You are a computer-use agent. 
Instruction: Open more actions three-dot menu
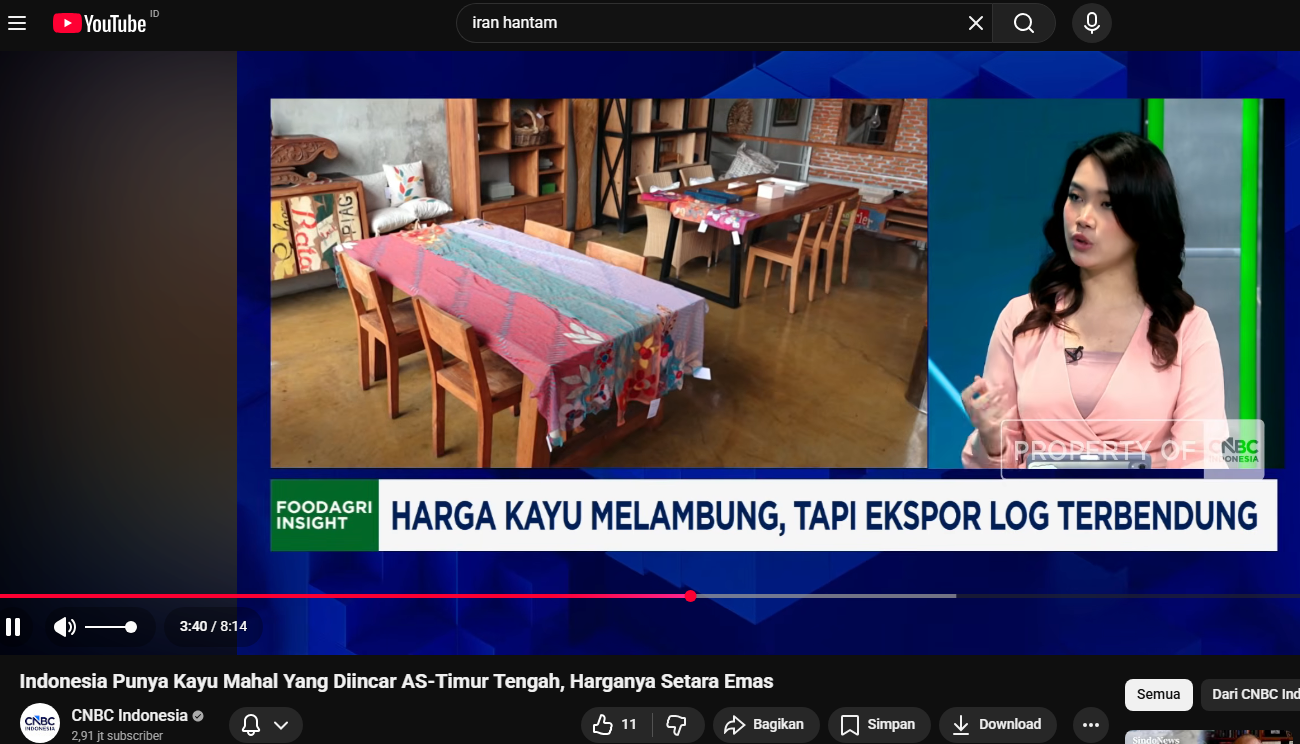click(1091, 725)
